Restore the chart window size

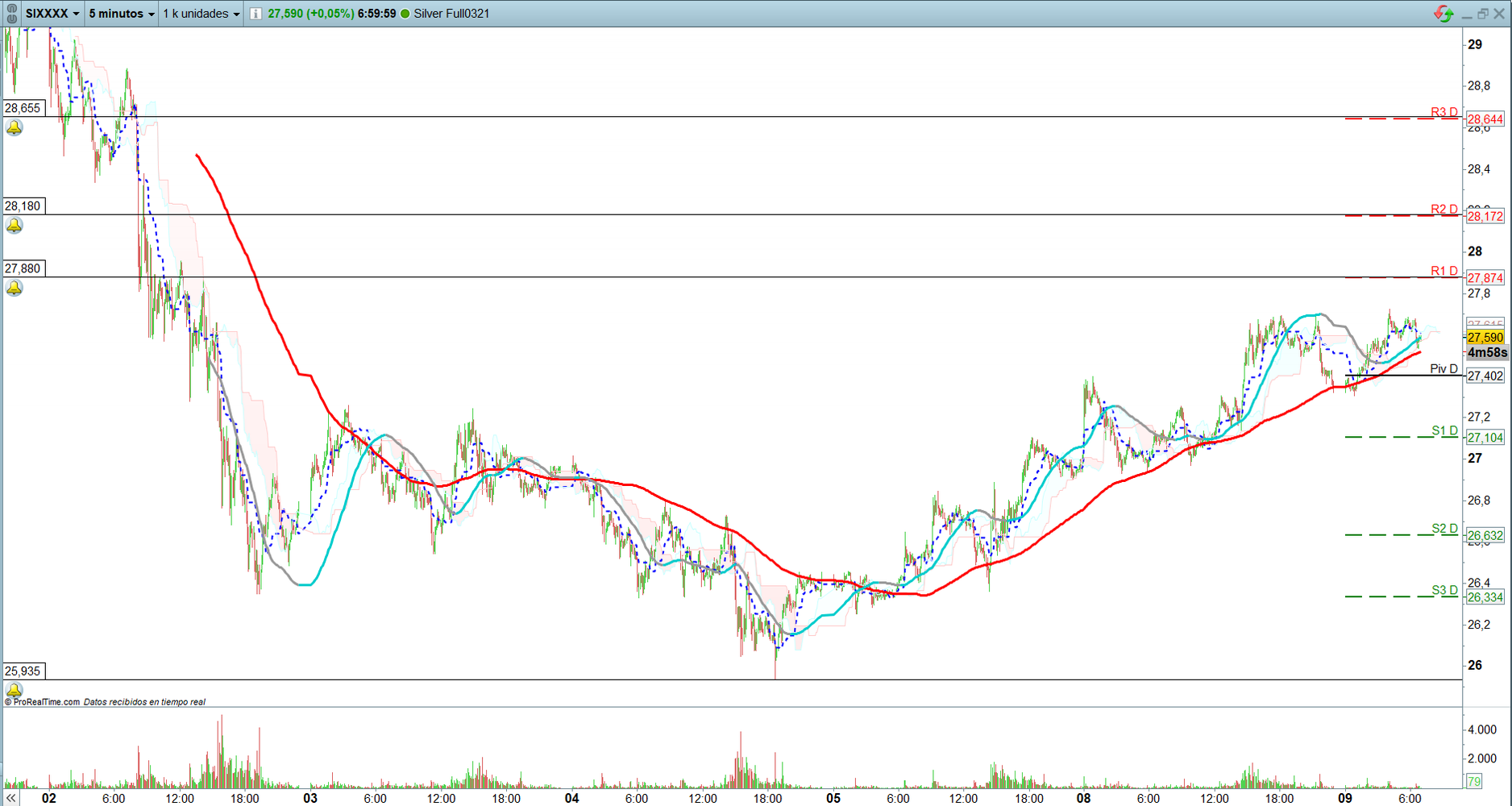coord(1482,14)
